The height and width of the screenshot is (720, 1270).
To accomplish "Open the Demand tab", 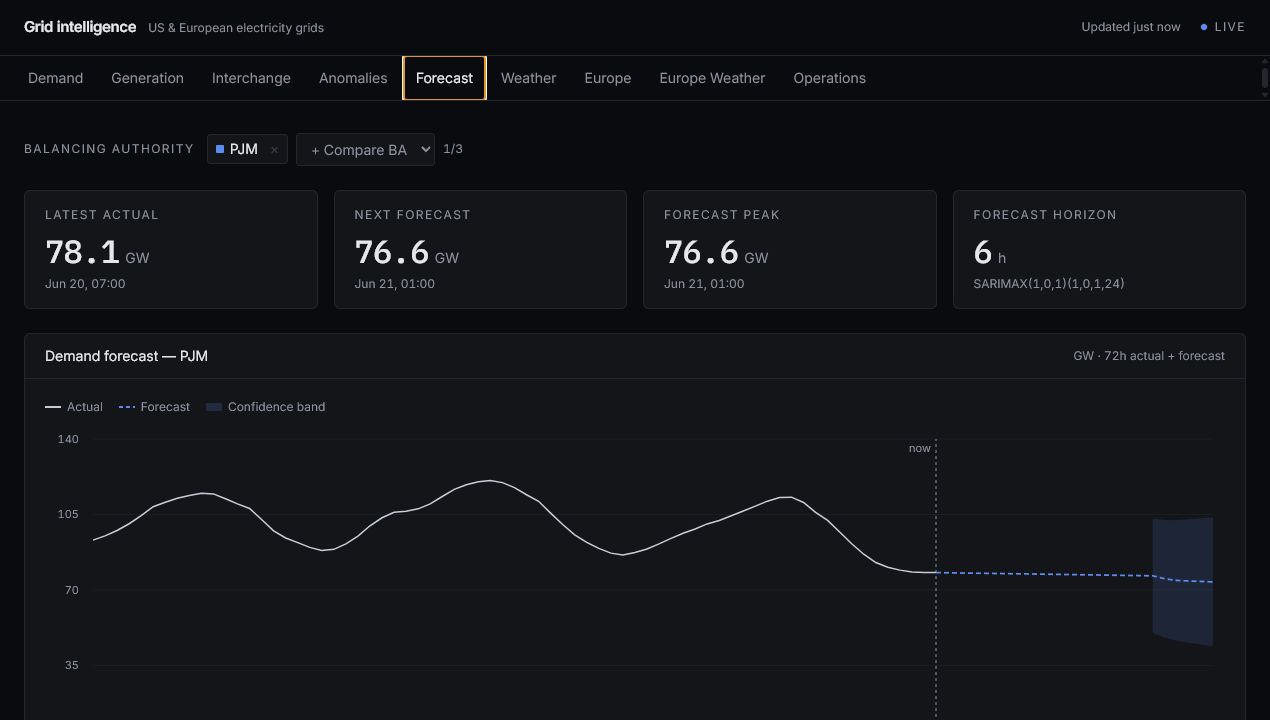I will pyautogui.click(x=55, y=78).
